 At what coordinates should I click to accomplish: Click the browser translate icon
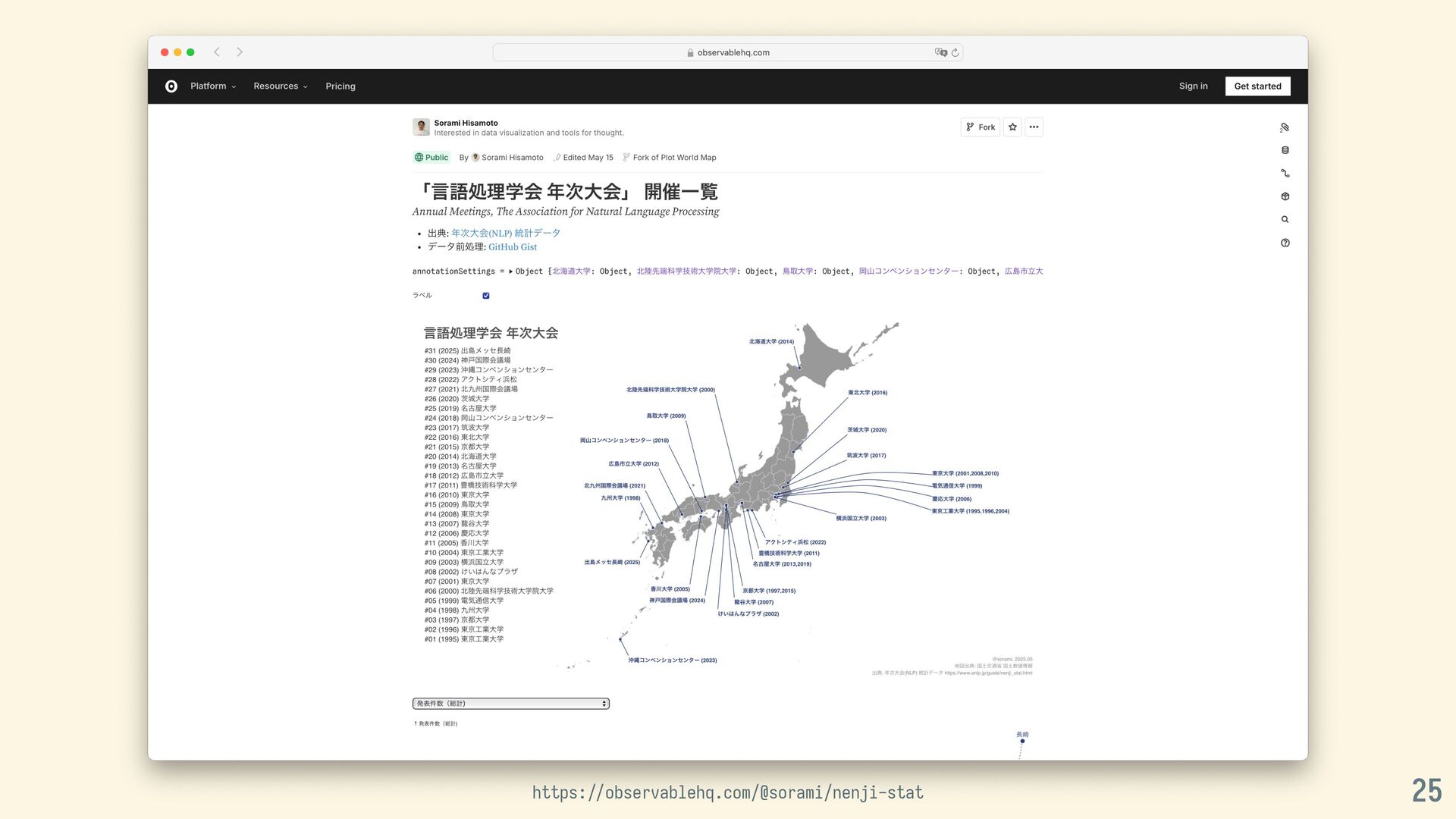coord(941,52)
